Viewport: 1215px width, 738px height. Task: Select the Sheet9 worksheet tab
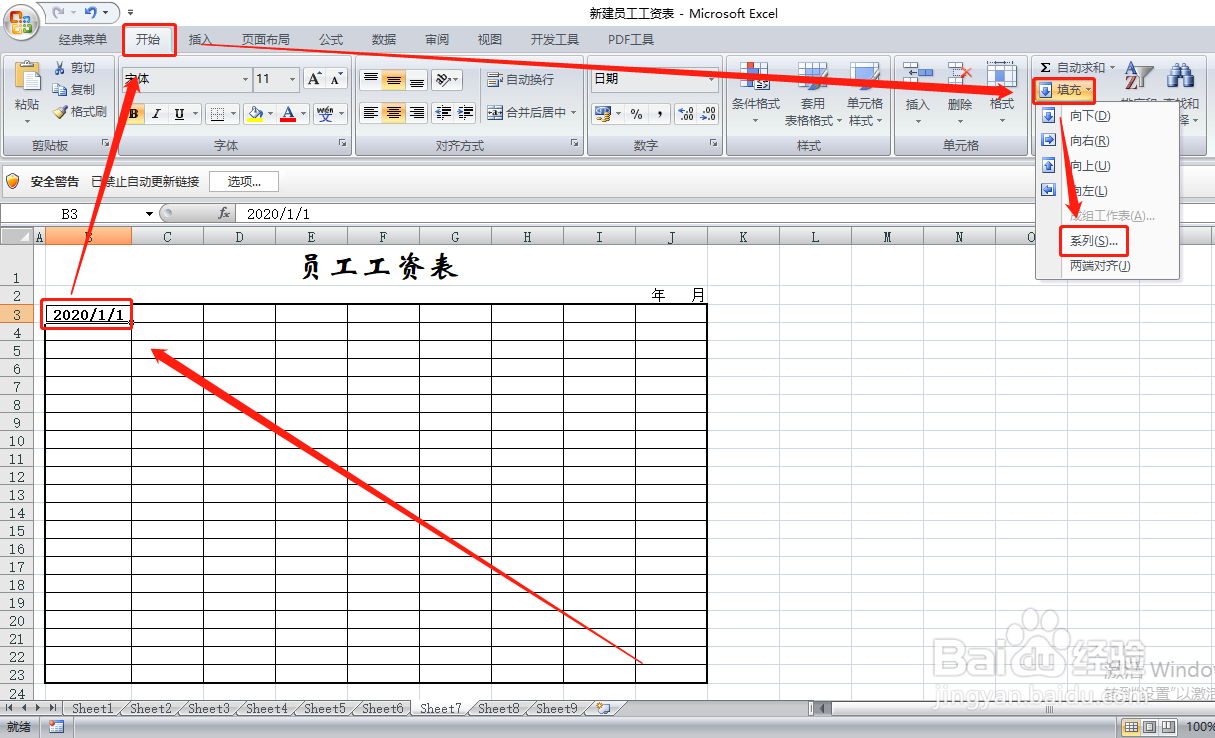pyautogui.click(x=556, y=708)
